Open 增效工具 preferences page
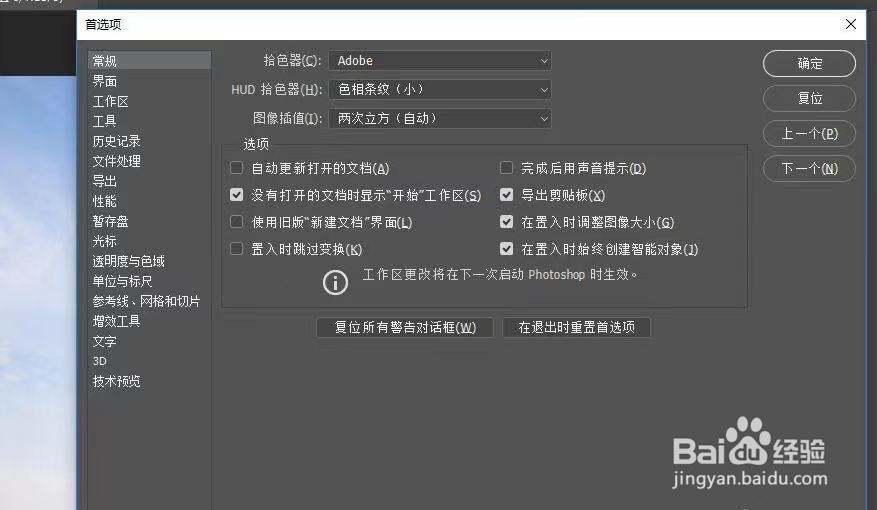The image size is (877, 510). tap(116, 321)
